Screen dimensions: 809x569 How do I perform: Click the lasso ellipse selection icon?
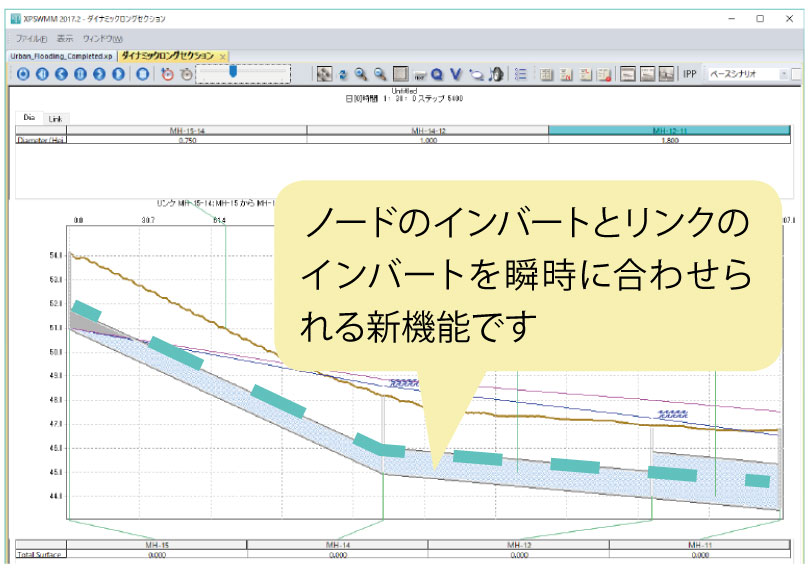tap(476, 75)
